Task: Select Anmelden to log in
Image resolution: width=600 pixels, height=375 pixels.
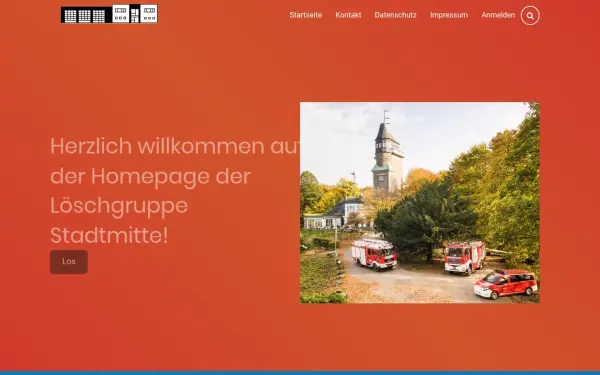Action: click(x=498, y=15)
